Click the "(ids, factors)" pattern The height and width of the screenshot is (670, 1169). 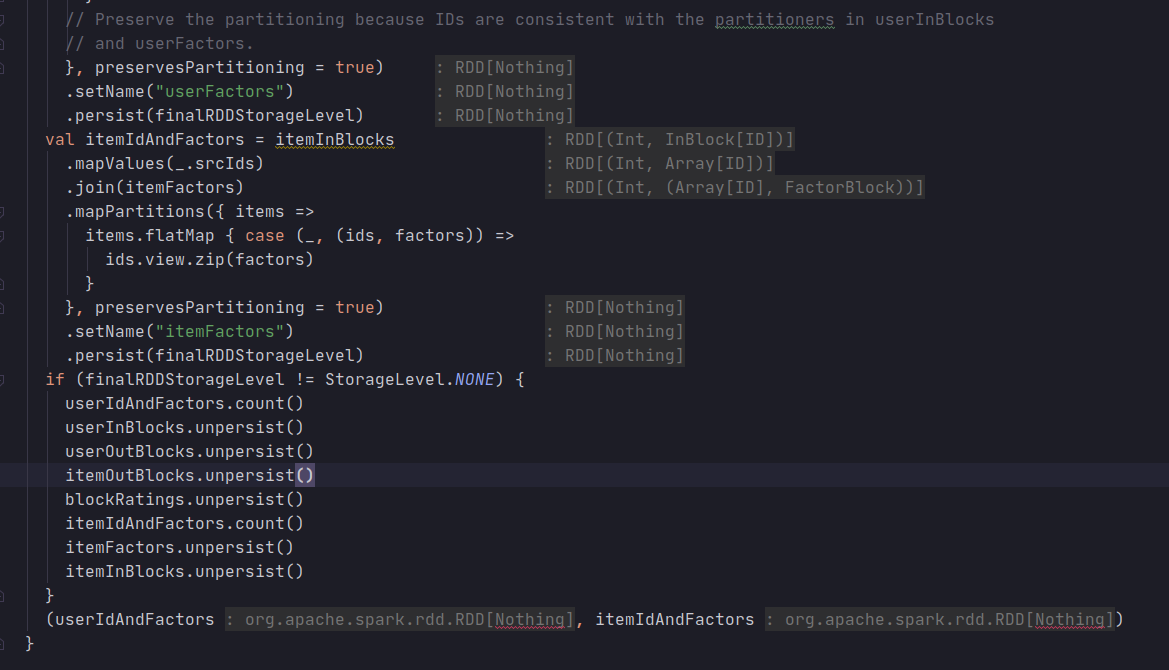click(x=405, y=236)
